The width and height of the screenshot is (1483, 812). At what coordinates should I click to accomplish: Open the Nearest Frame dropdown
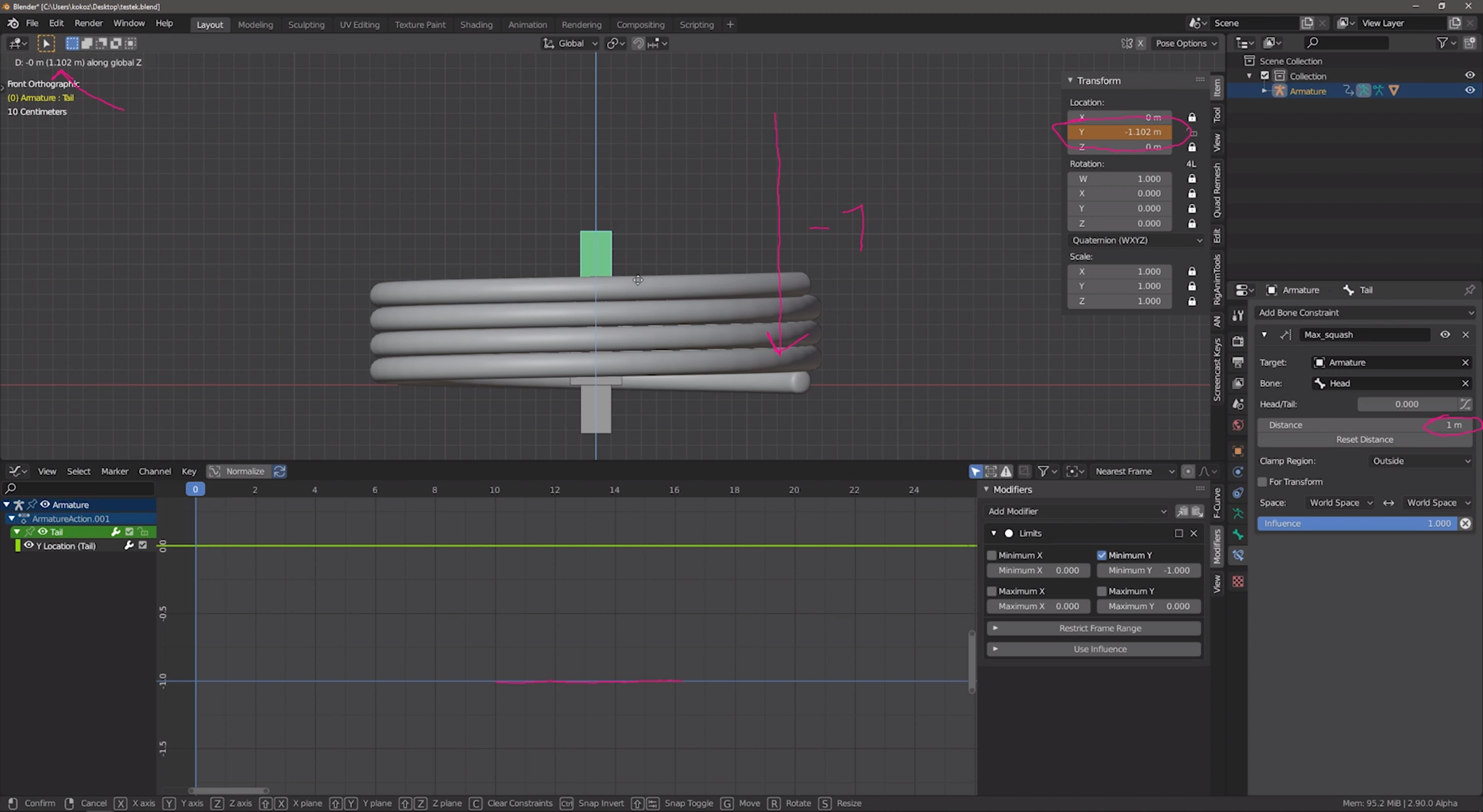pos(1134,471)
